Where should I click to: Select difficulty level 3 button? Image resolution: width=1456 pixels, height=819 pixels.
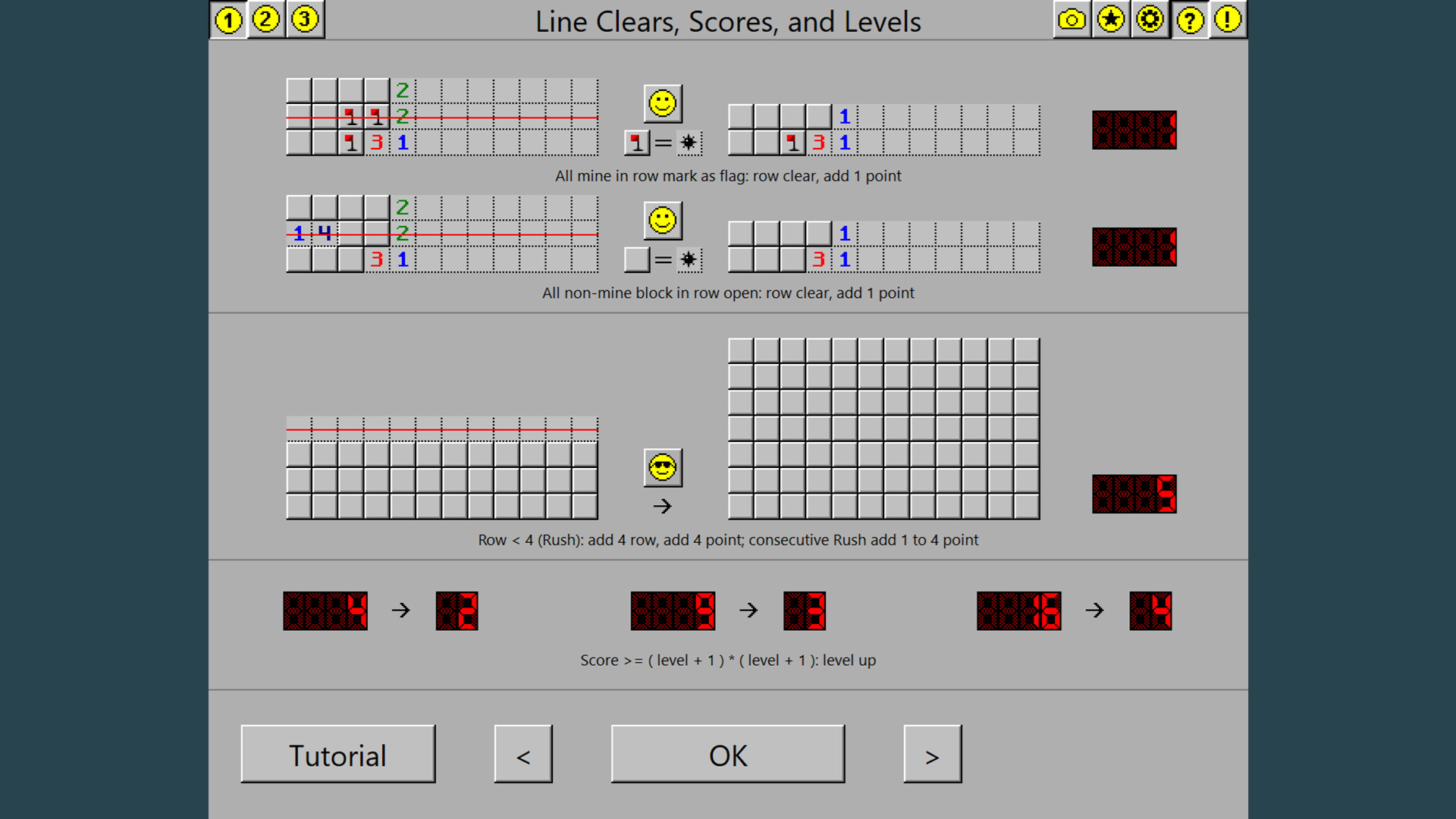point(306,20)
